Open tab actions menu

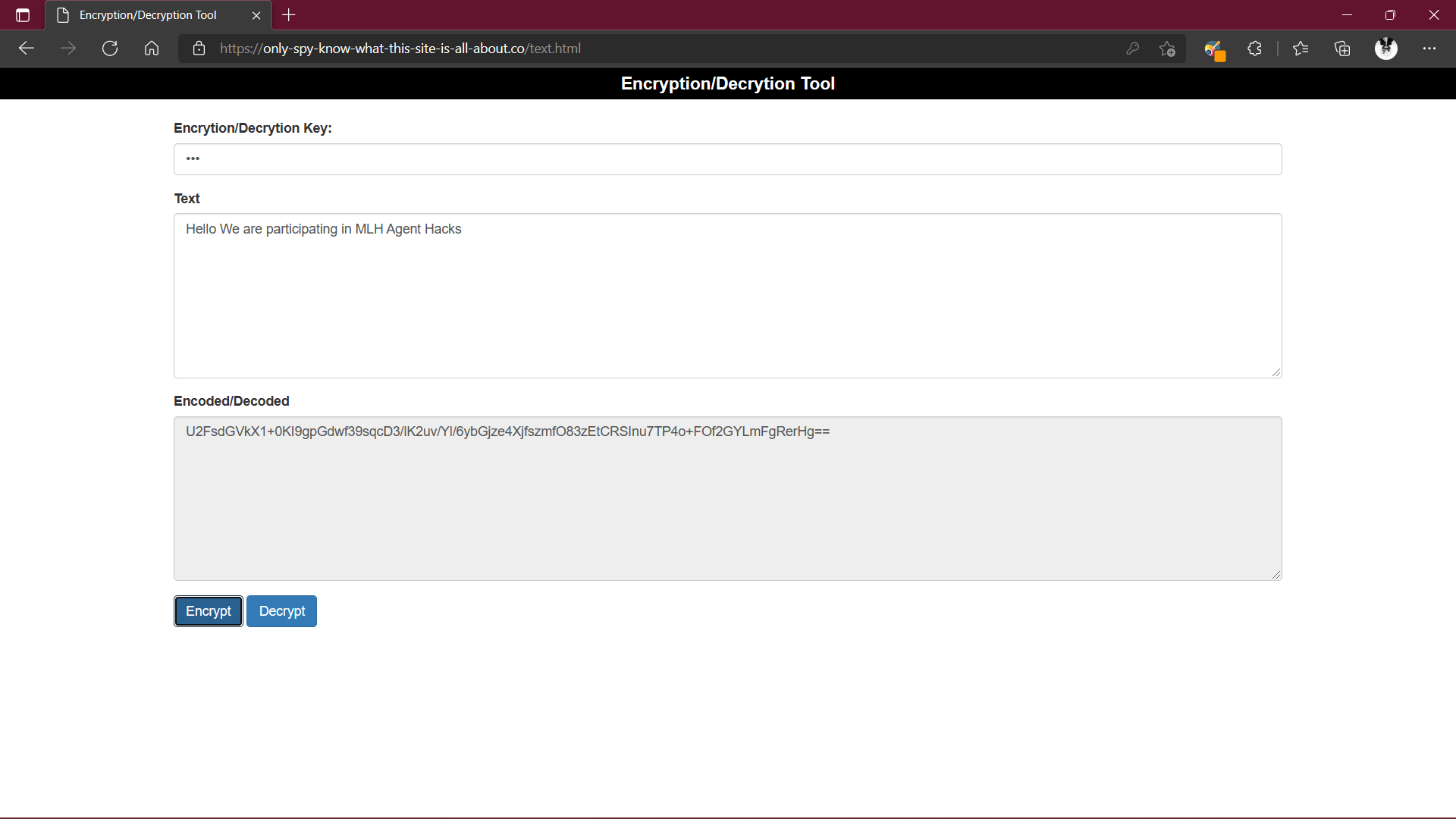pos(23,15)
